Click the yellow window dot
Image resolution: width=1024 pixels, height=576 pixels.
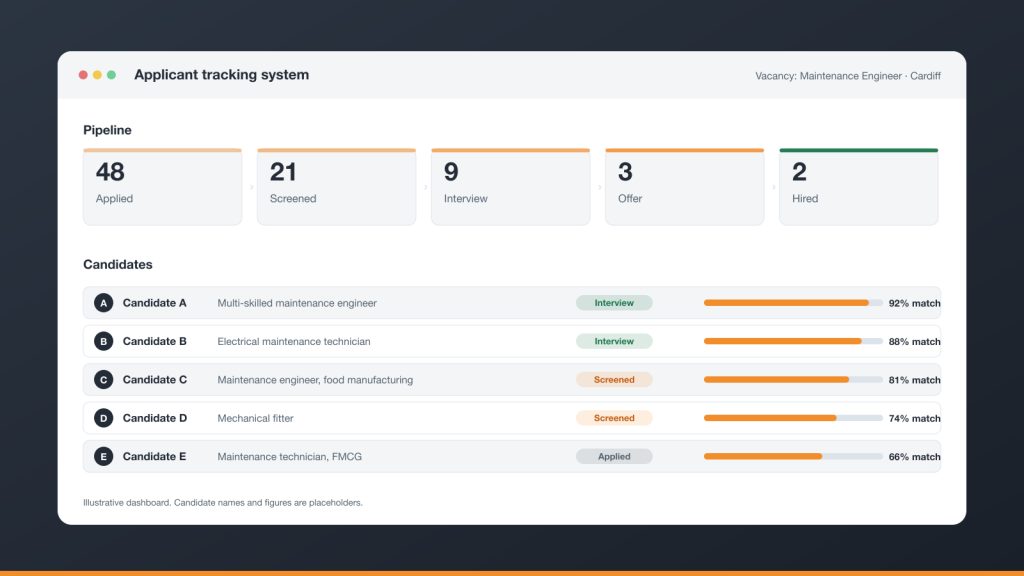tap(97, 75)
